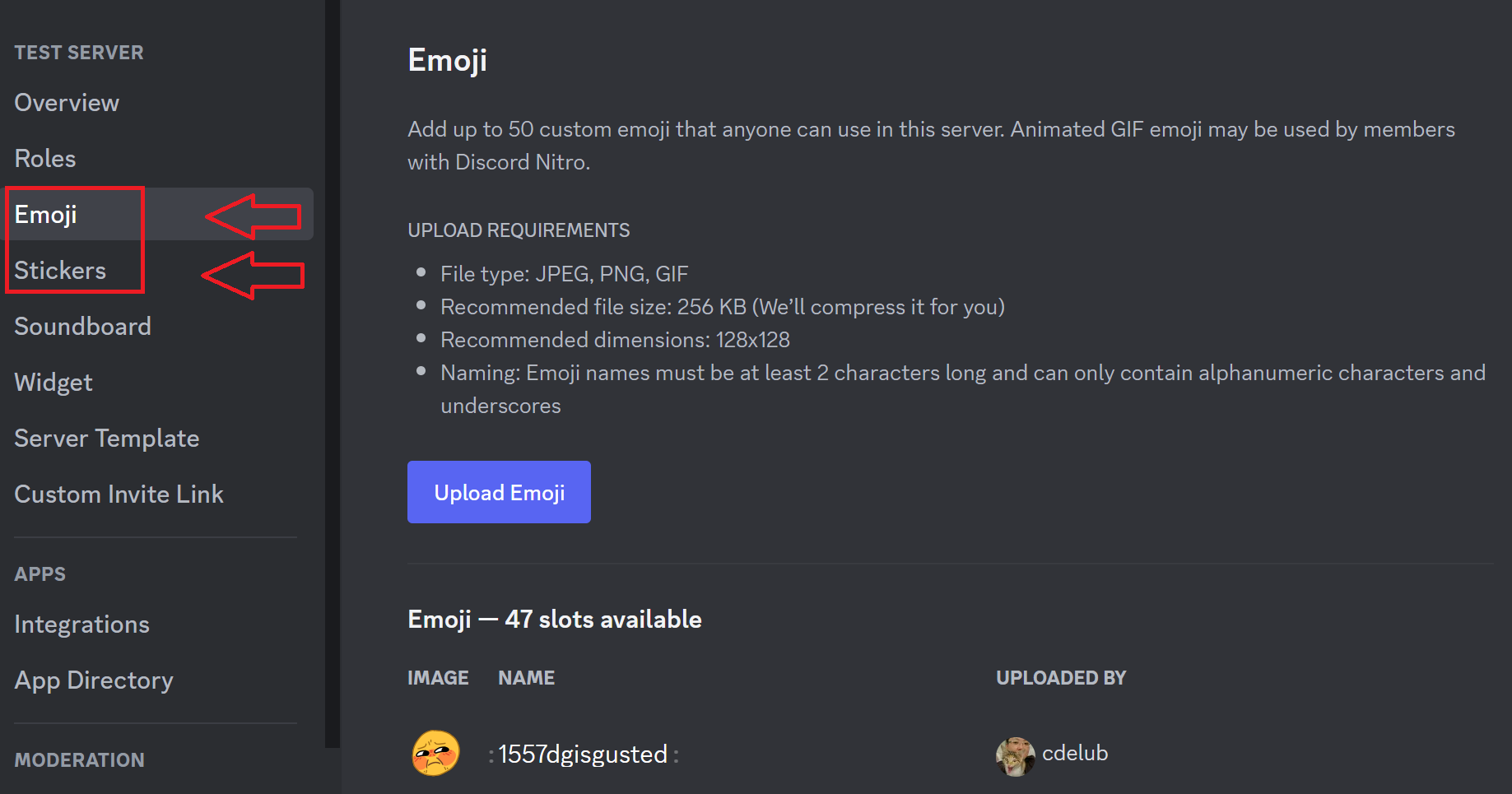Viewport: 1512px width, 794px height.
Task: Open the Widget settings page
Action: coord(53,382)
